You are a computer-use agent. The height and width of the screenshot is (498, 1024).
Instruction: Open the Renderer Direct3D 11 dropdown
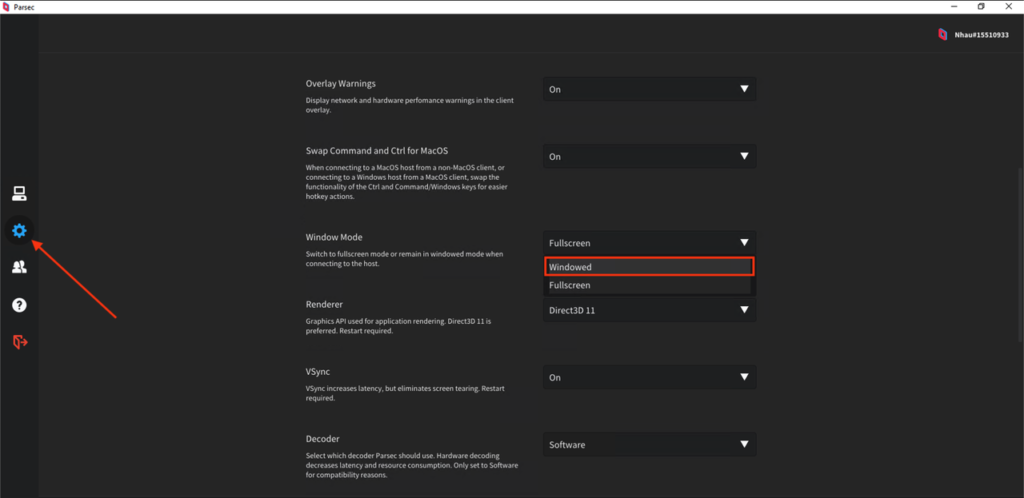coord(649,310)
